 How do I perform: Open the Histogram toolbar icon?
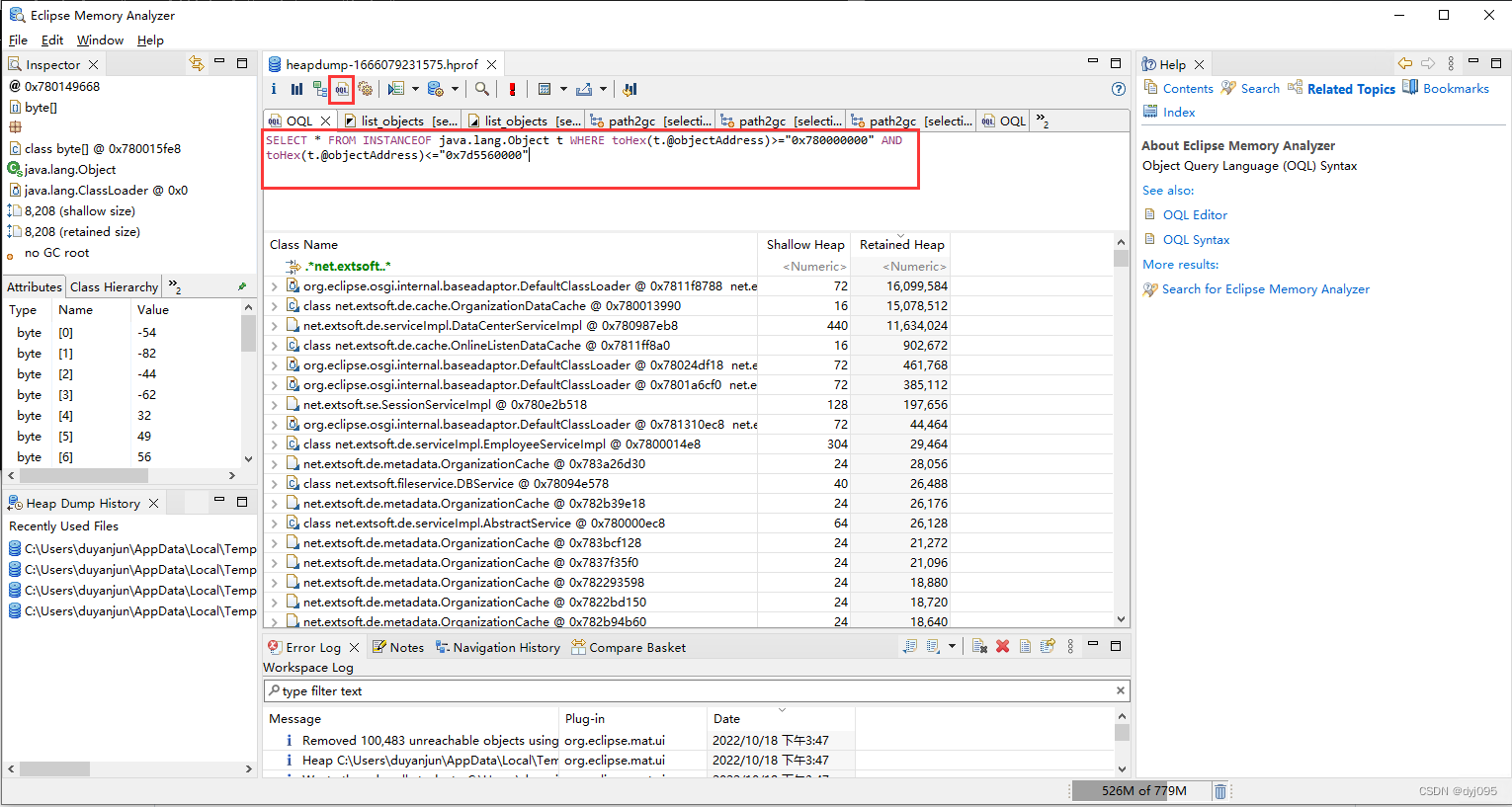[x=296, y=89]
